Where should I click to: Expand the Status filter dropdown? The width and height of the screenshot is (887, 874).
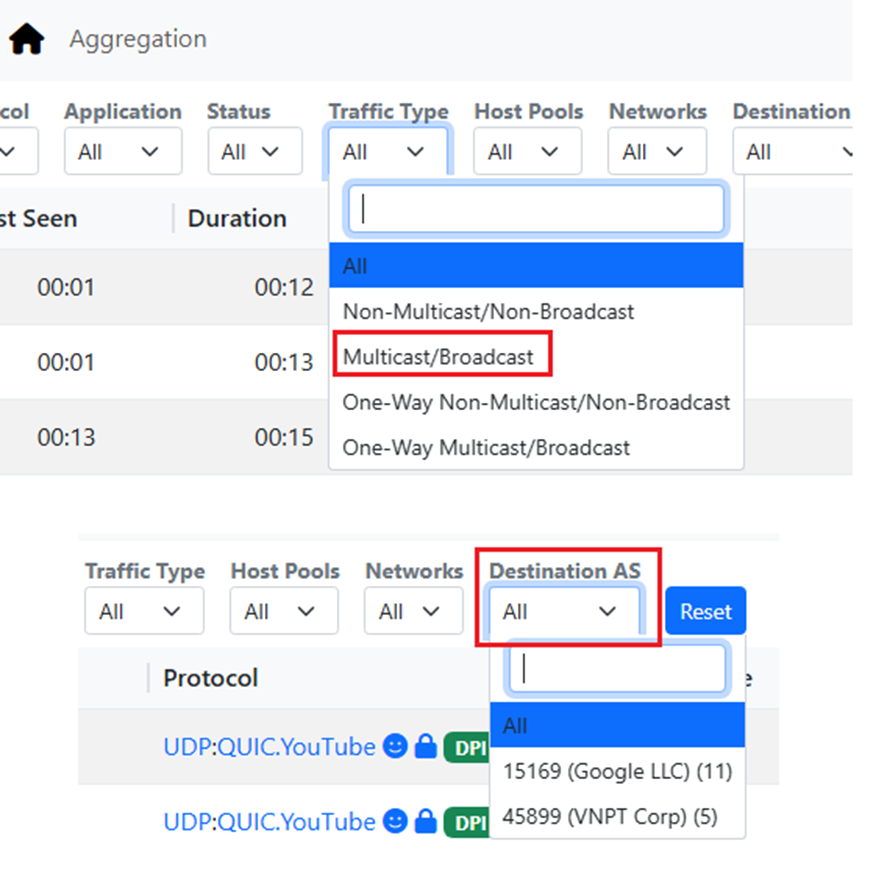(x=254, y=152)
